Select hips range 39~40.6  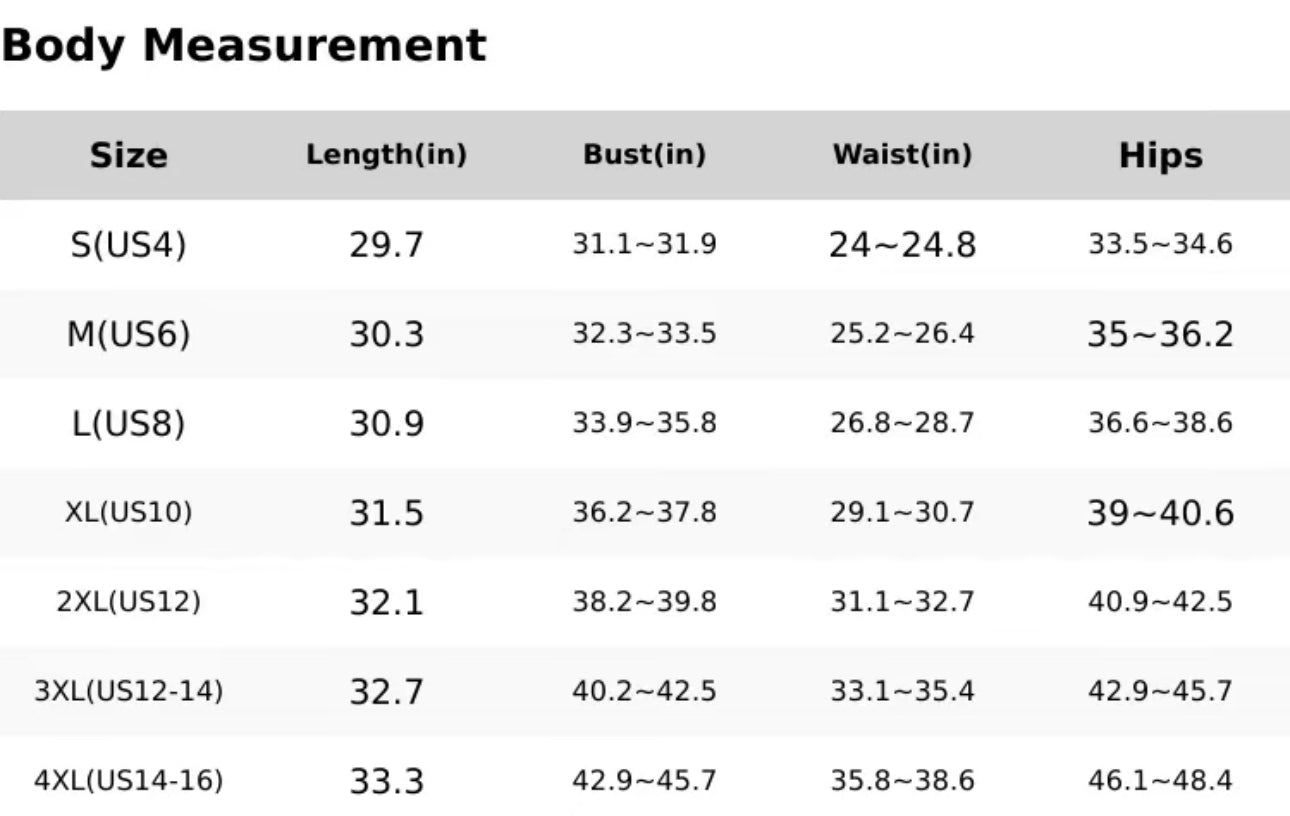[1160, 513]
